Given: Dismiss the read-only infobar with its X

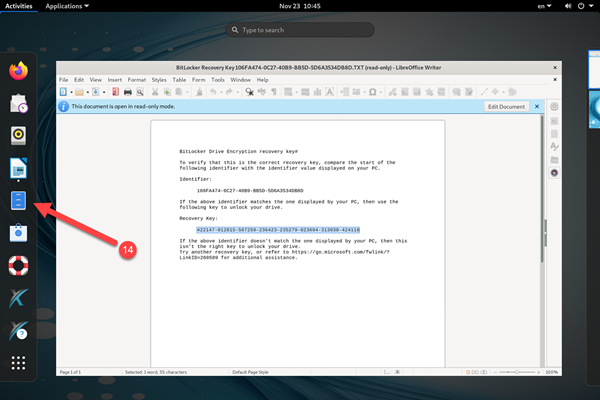Looking at the screenshot, I should [537, 107].
